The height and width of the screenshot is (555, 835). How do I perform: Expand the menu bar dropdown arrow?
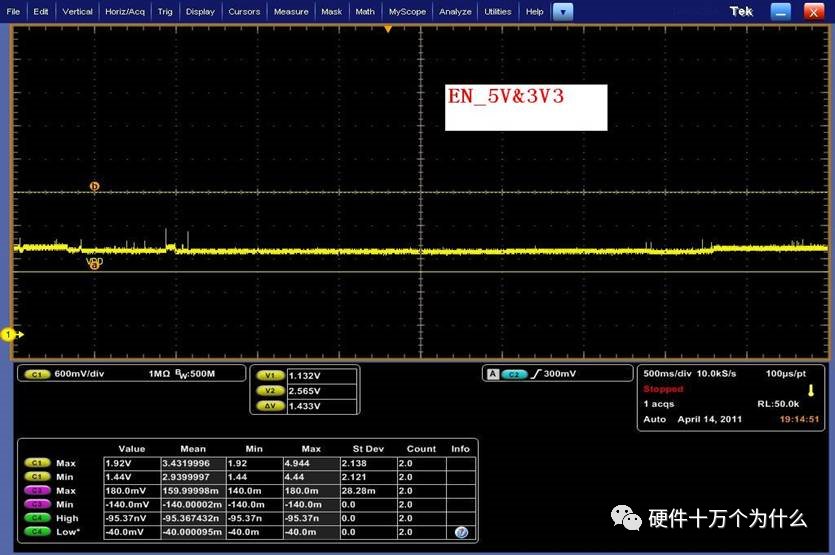pos(563,12)
